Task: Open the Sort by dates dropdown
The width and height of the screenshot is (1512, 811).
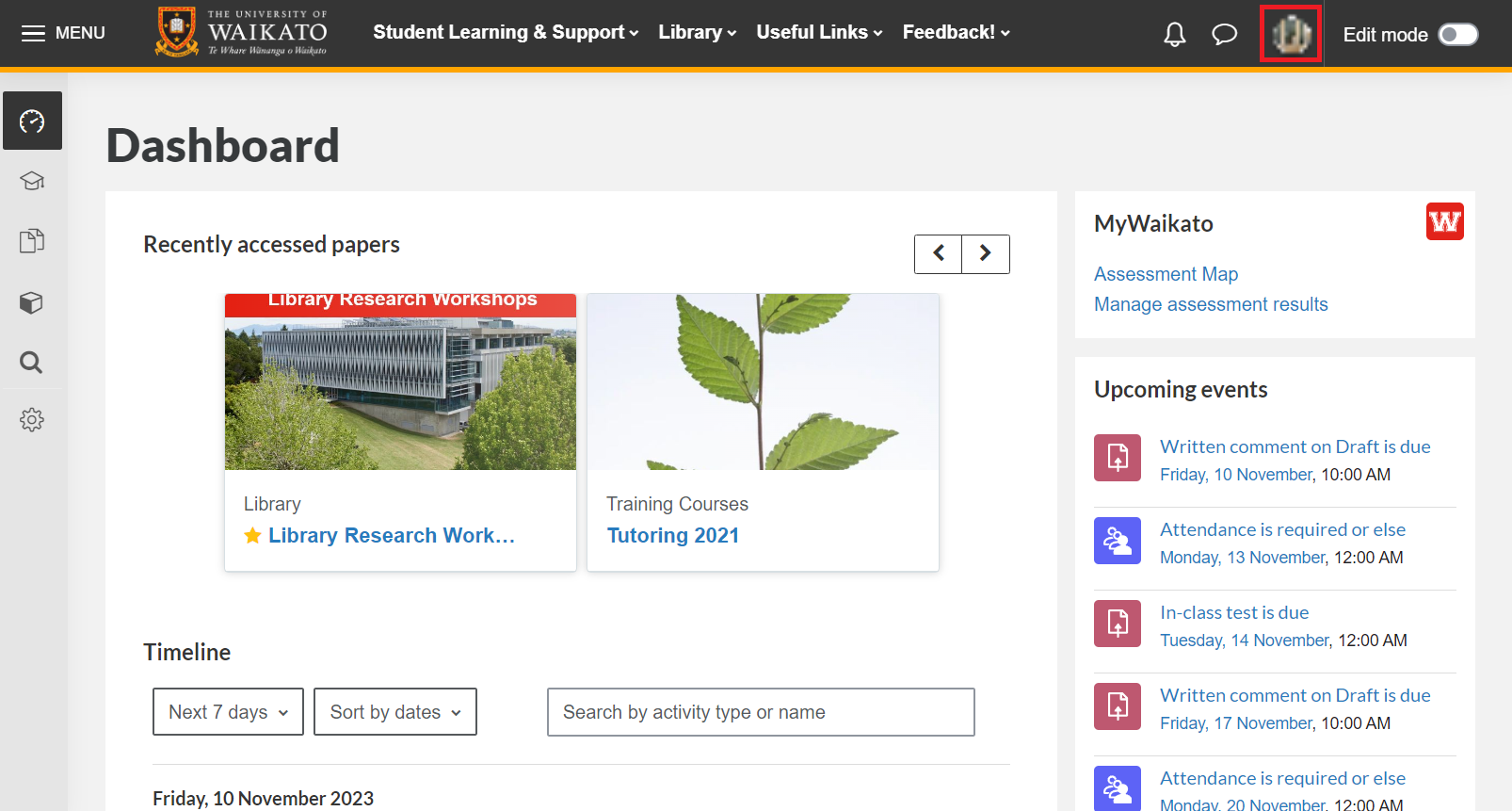Action: [x=395, y=712]
